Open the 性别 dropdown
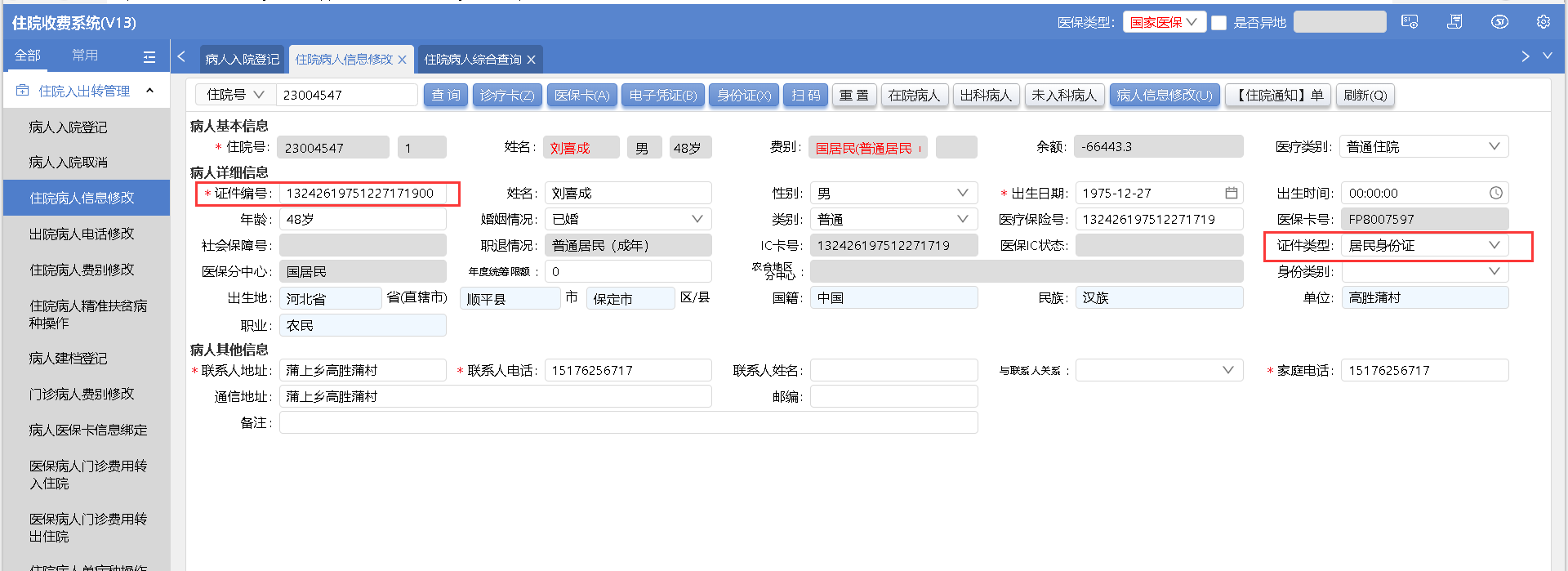The width and height of the screenshot is (1568, 571). (893, 193)
